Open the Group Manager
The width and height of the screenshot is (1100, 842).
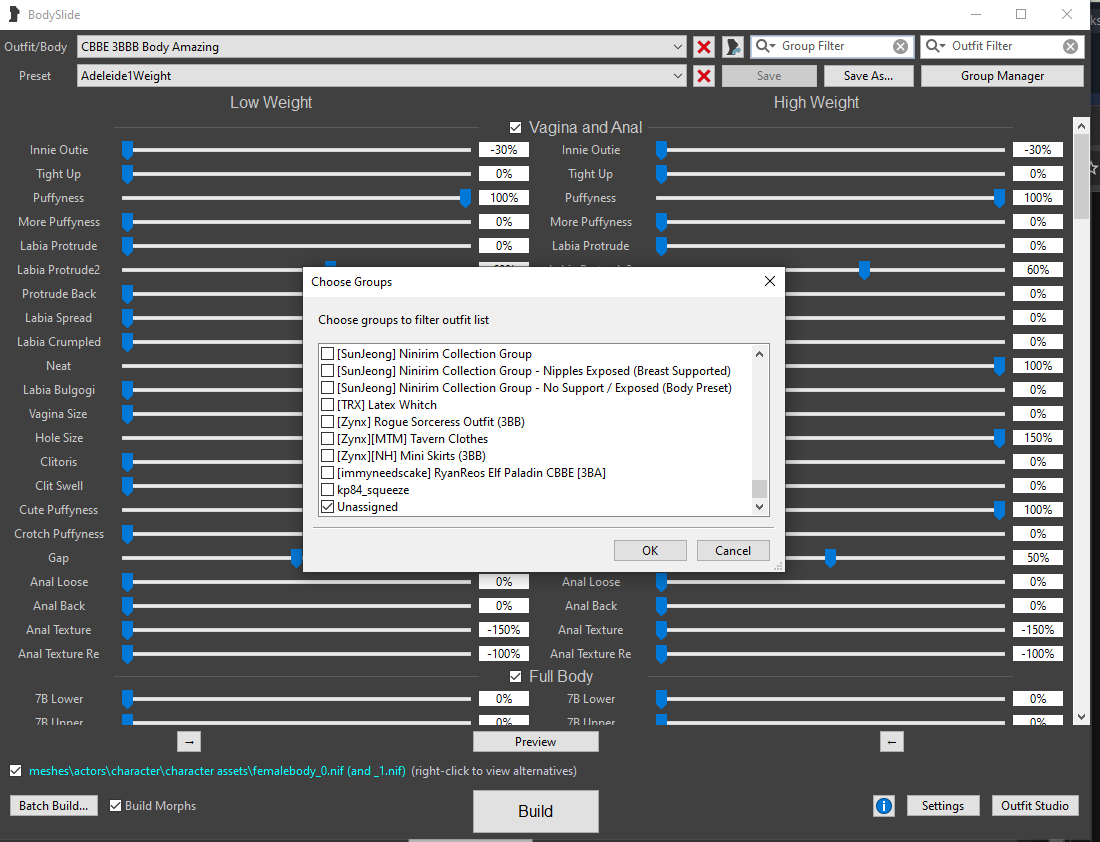tap(1002, 76)
